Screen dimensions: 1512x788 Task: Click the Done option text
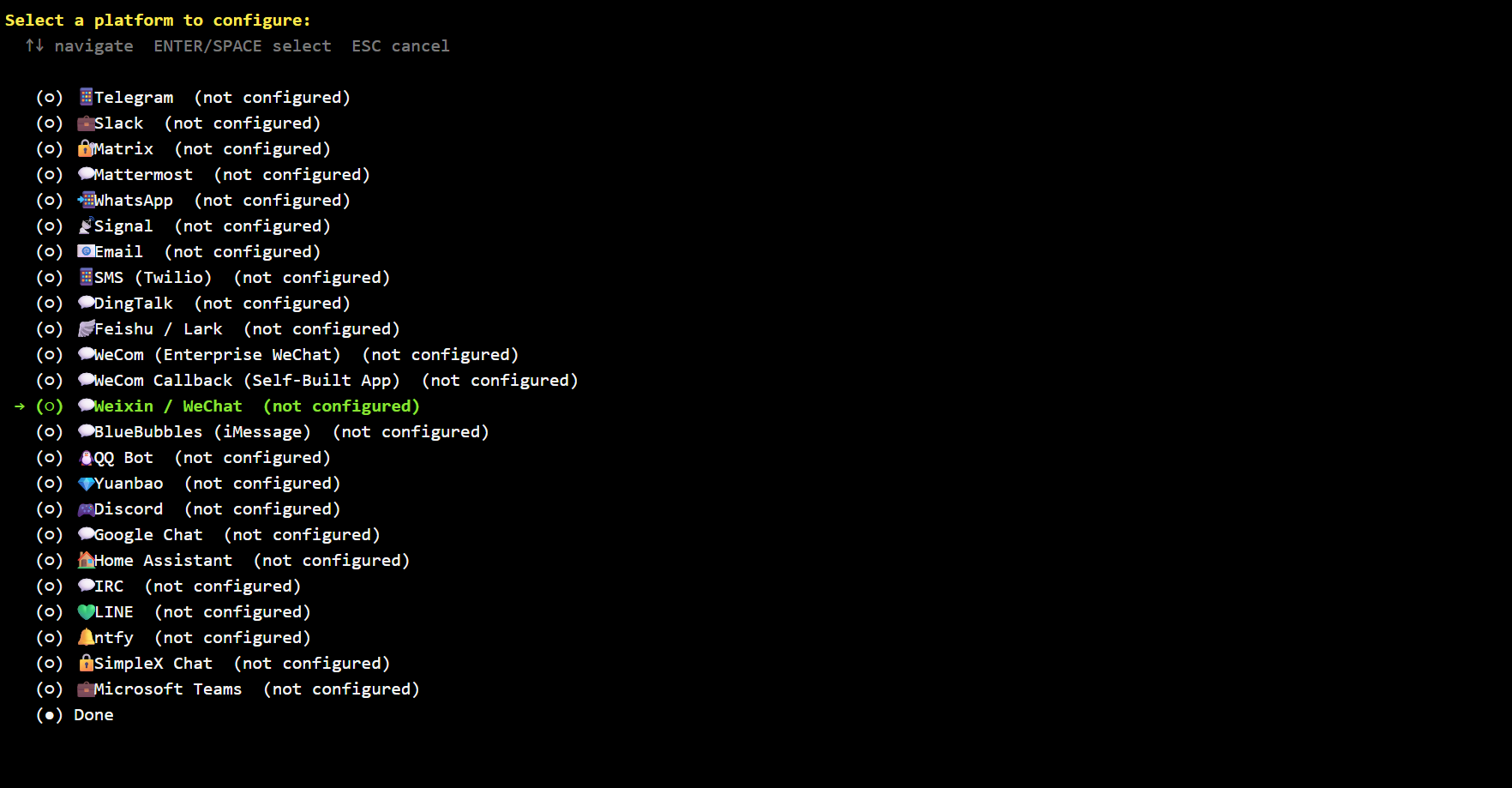pos(94,714)
